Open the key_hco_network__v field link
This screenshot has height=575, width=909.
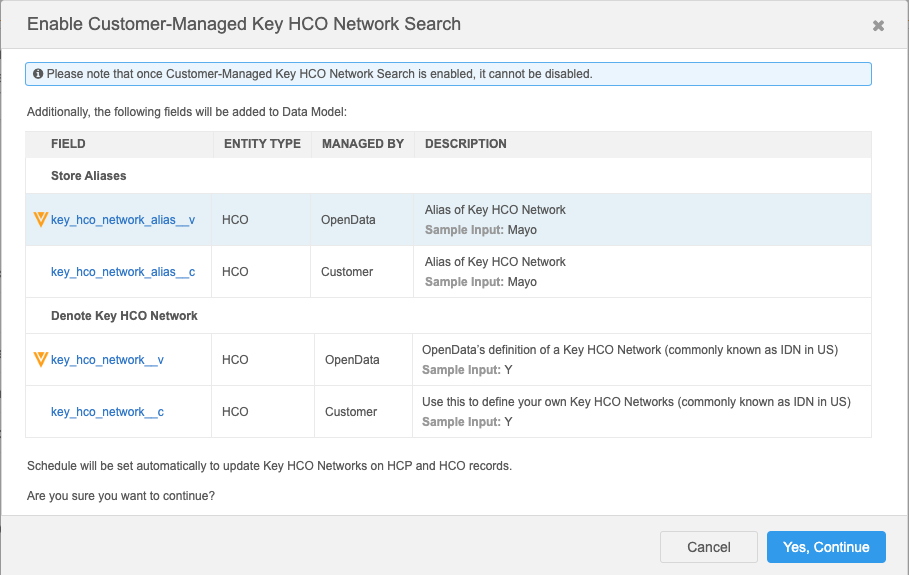click(107, 360)
